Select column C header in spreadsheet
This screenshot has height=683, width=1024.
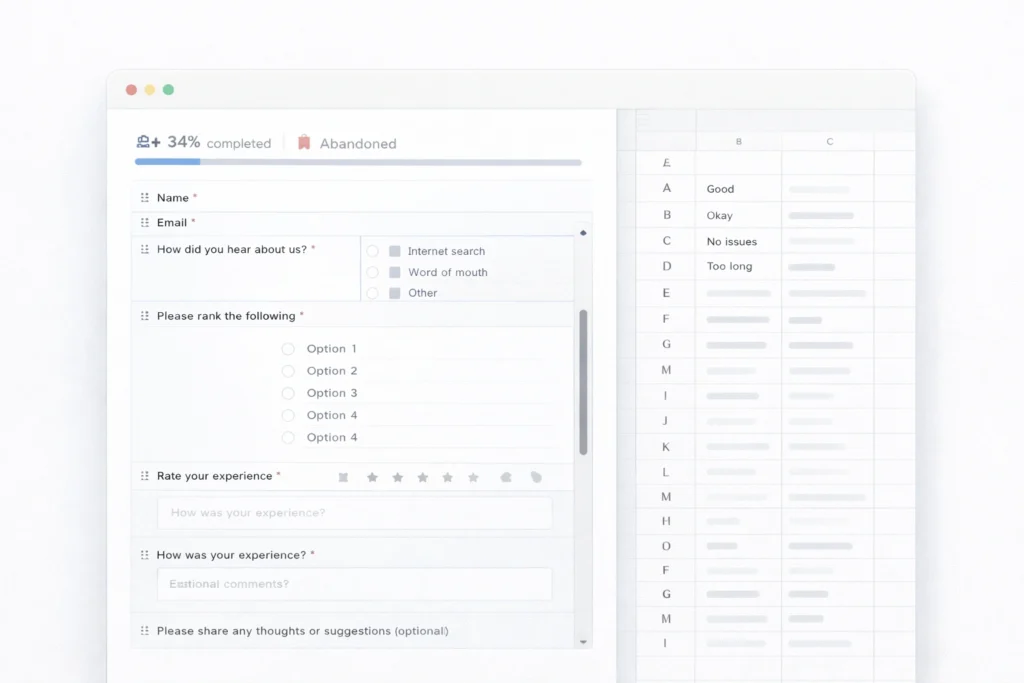click(829, 142)
